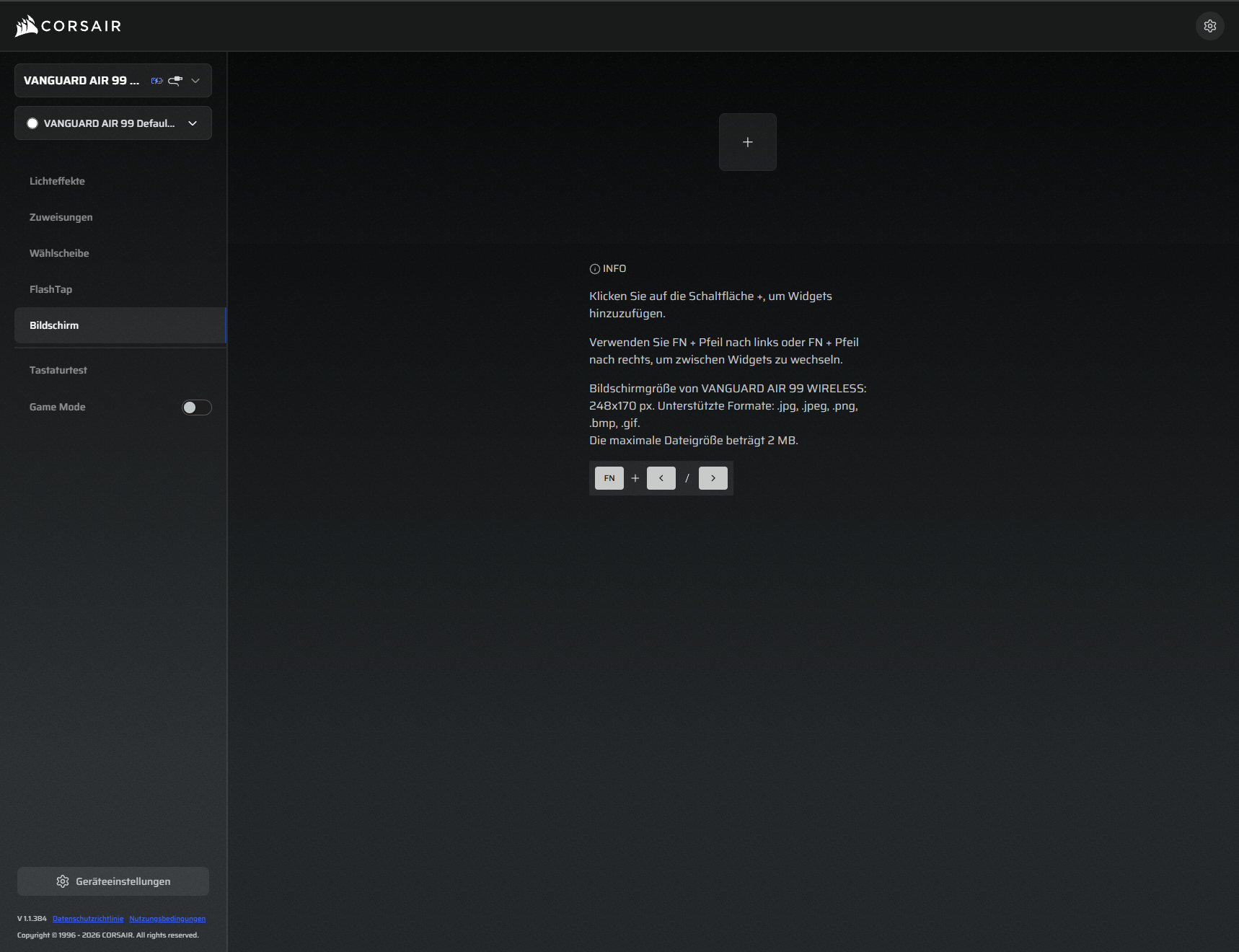Open app settings via top-right gear
Viewport: 1239px width, 952px height.
[1209, 26]
